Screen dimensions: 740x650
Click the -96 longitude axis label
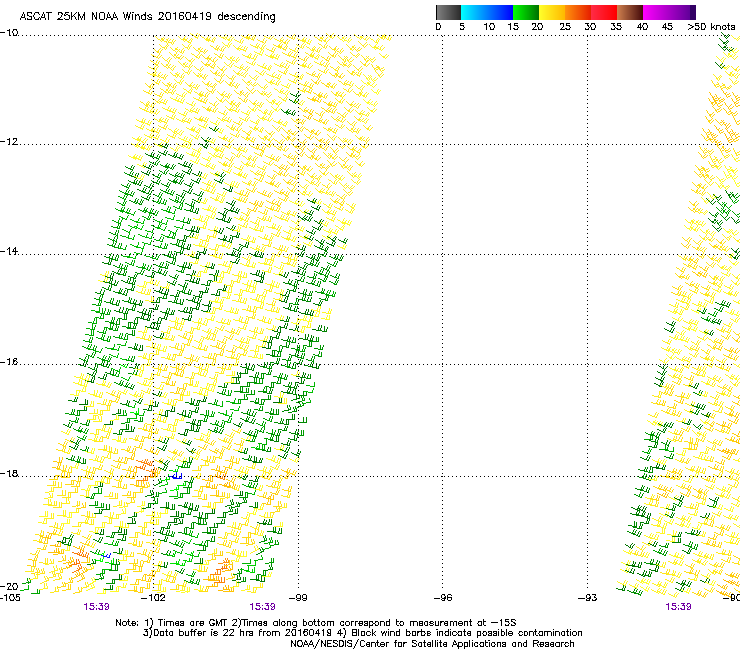443,598
